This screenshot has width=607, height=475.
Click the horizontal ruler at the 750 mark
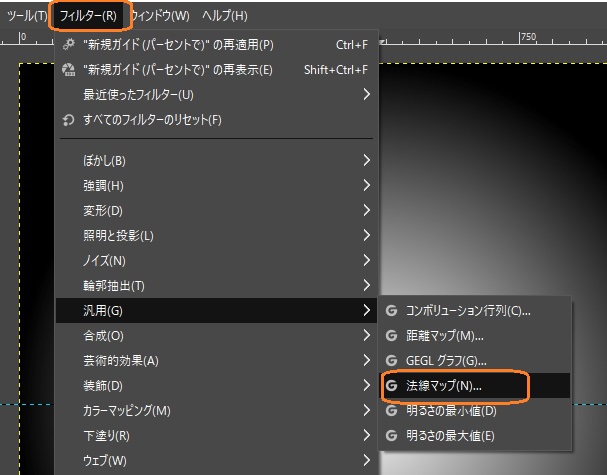520,42
